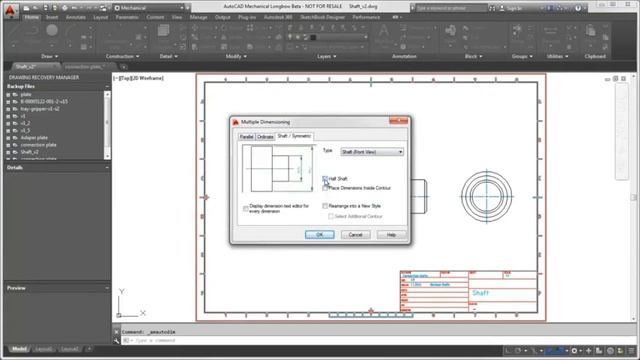Click the Move tool in Modify panel
The width and height of the screenshot is (640, 360).
point(195,28)
